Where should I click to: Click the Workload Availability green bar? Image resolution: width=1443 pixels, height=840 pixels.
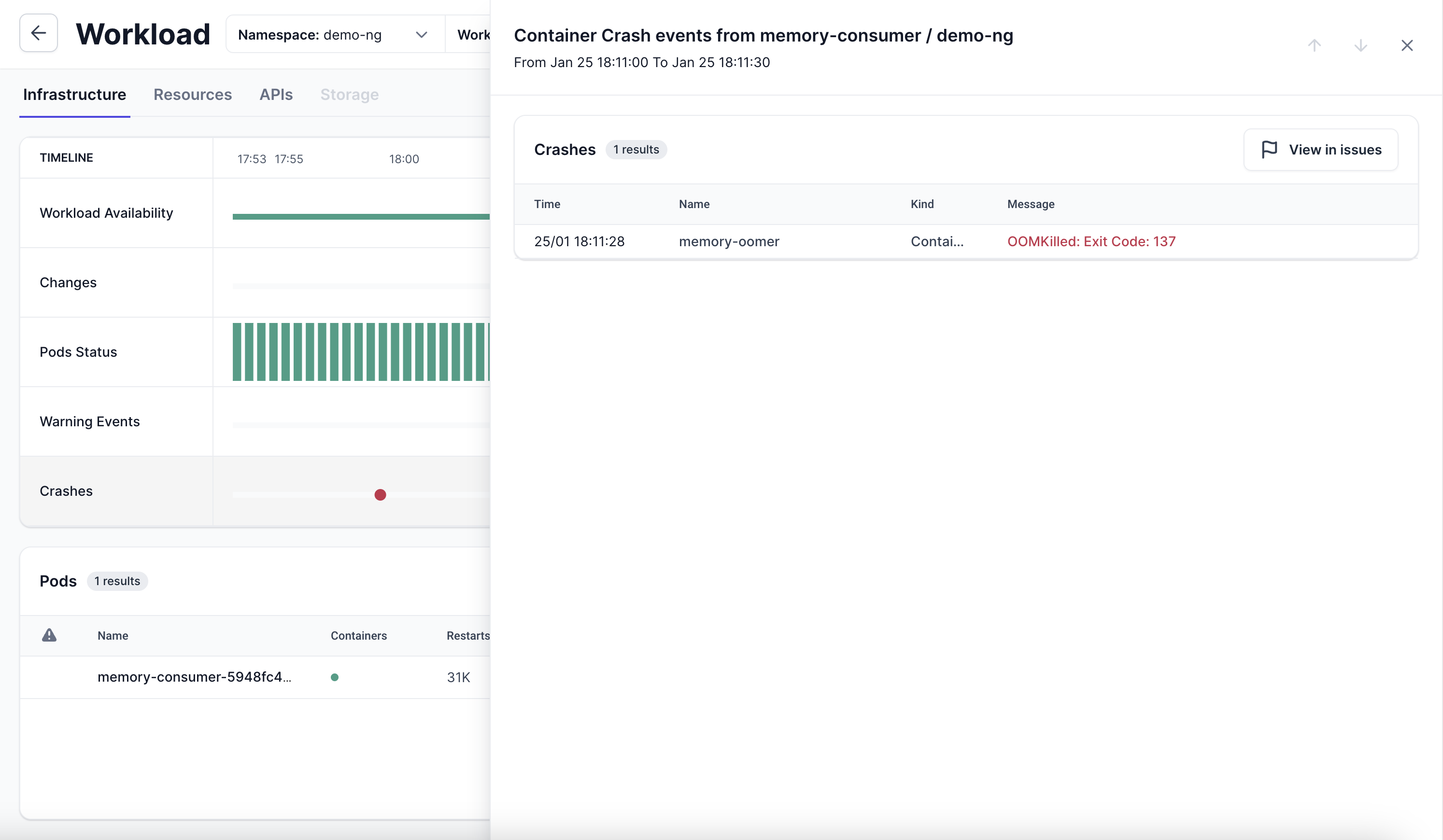tap(361, 216)
